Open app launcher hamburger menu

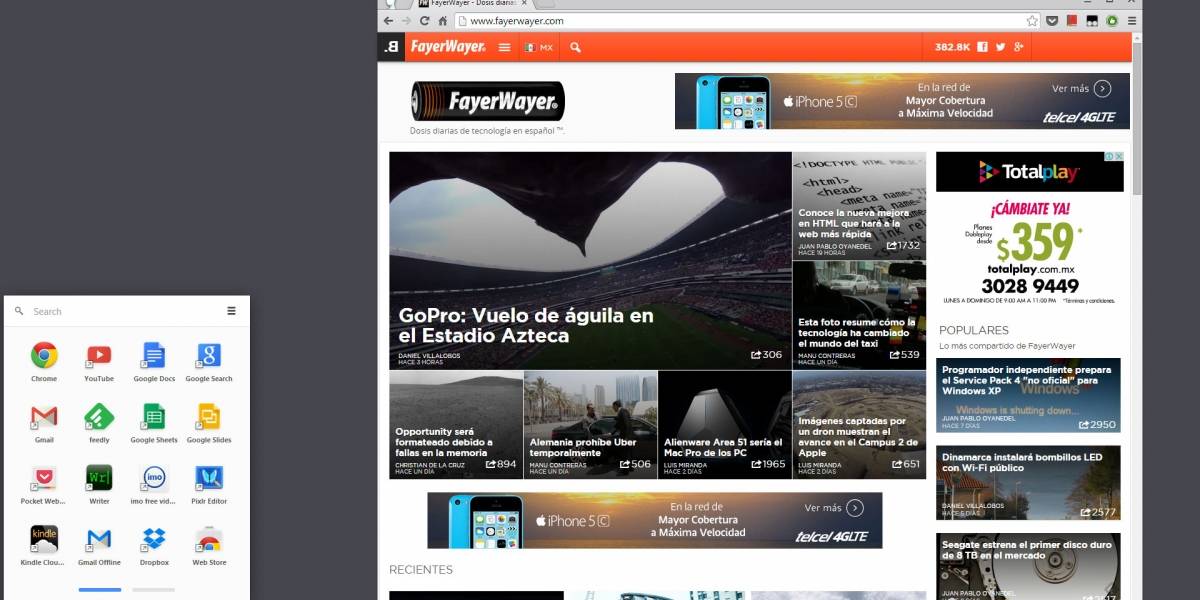[x=231, y=311]
